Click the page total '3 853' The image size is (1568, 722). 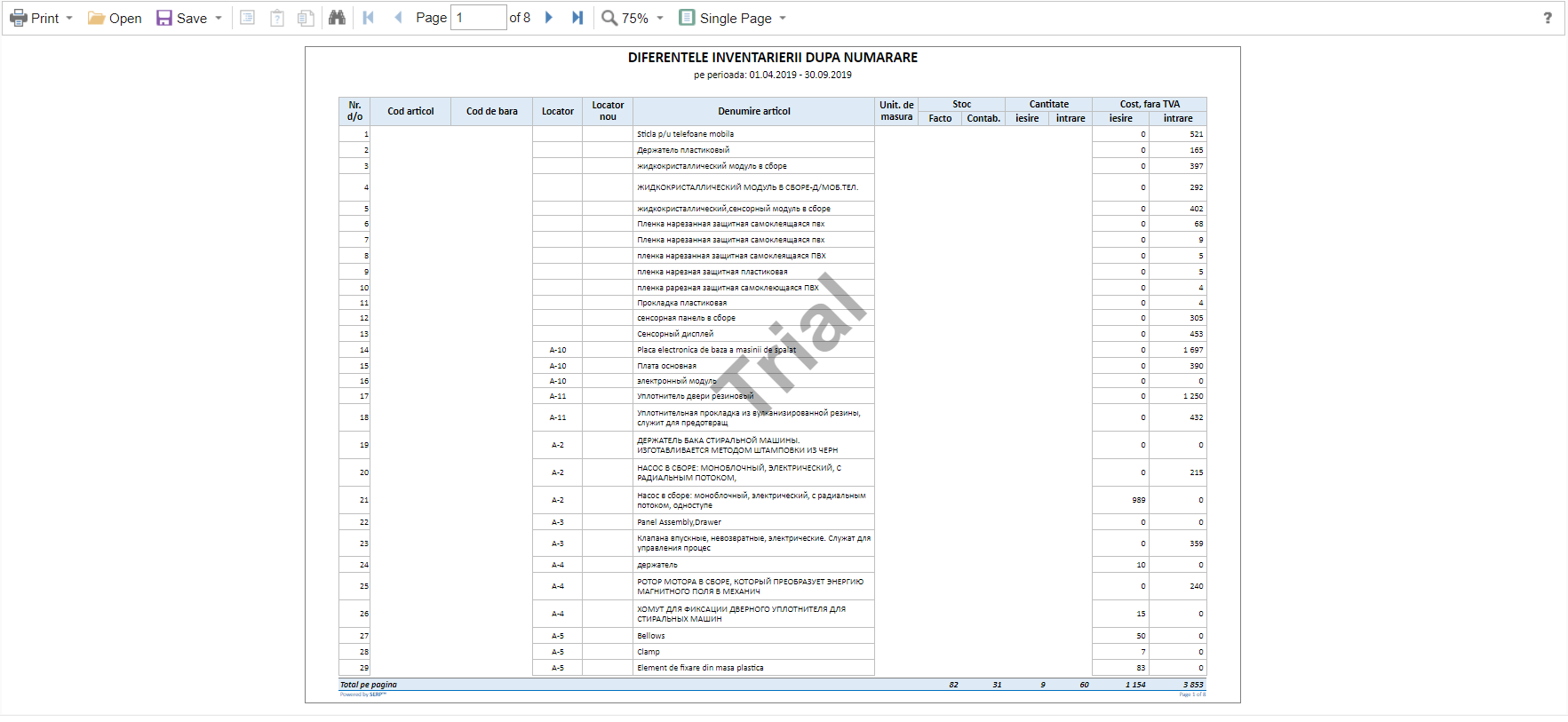pyautogui.click(x=1193, y=685)
